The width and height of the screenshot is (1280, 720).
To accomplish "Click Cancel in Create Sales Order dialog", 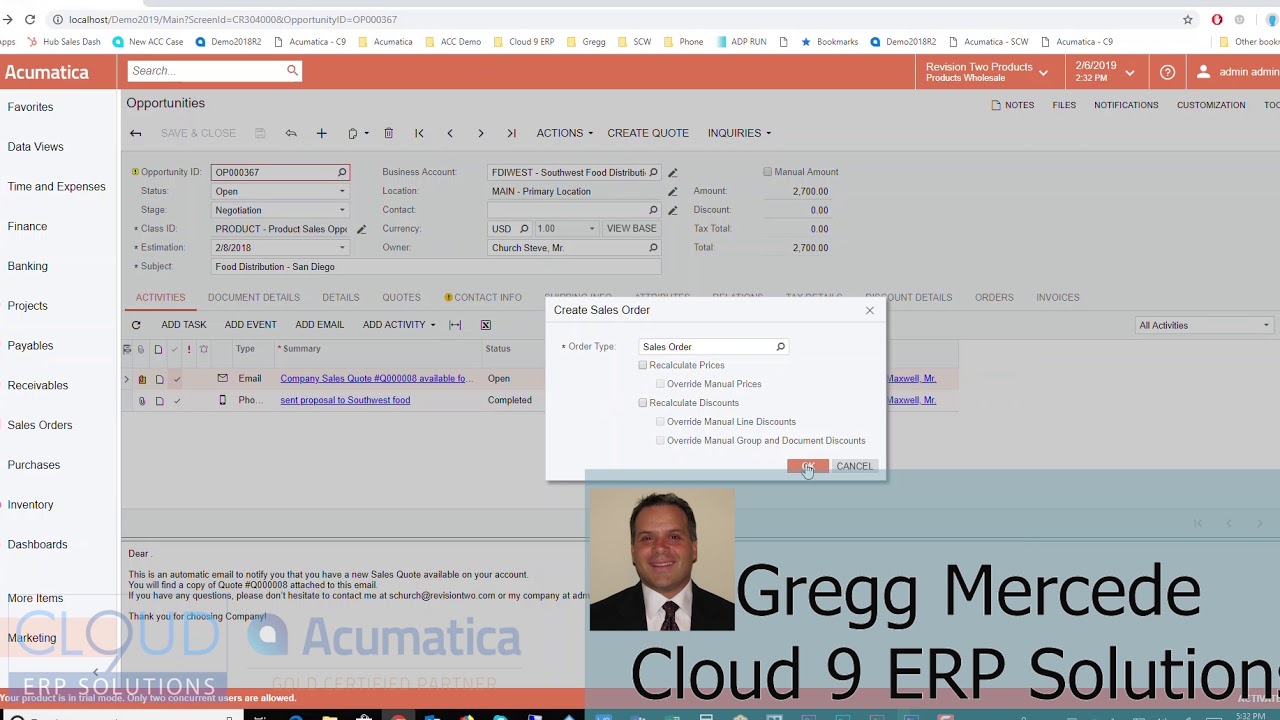I will click(x=855, y=466).
